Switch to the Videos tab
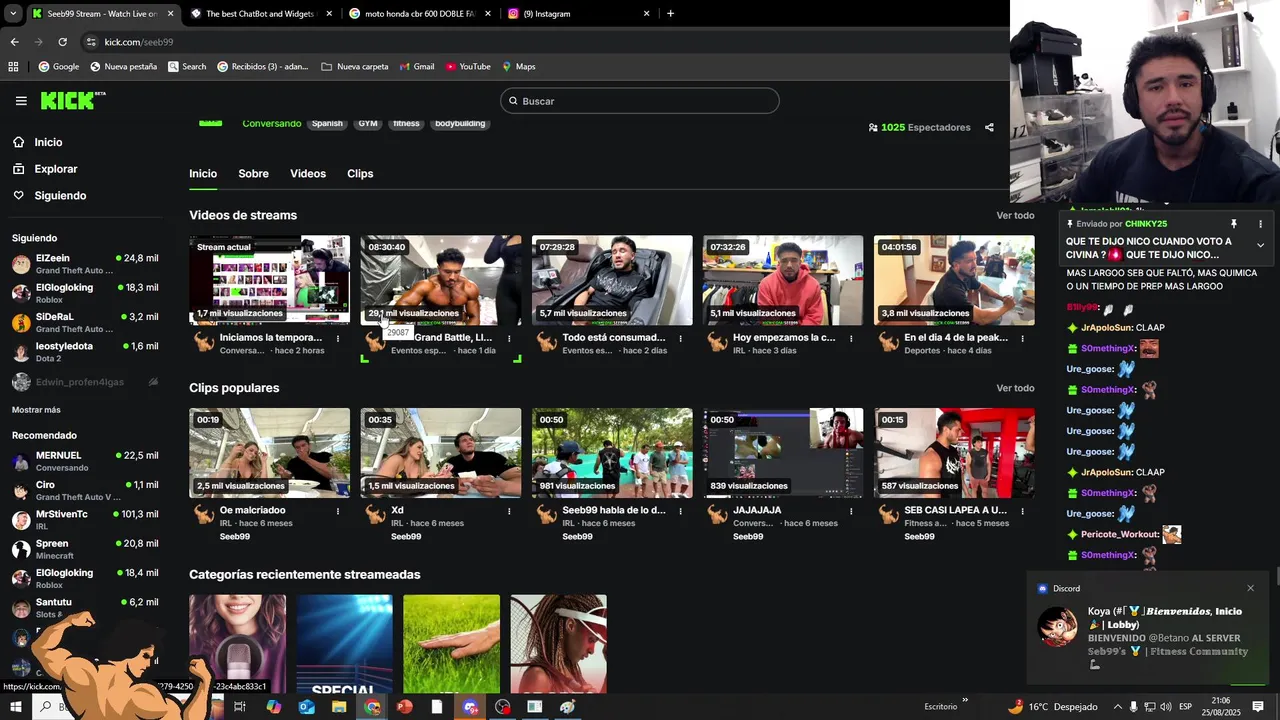The image size is (1280, 720). tap(308, 173)
